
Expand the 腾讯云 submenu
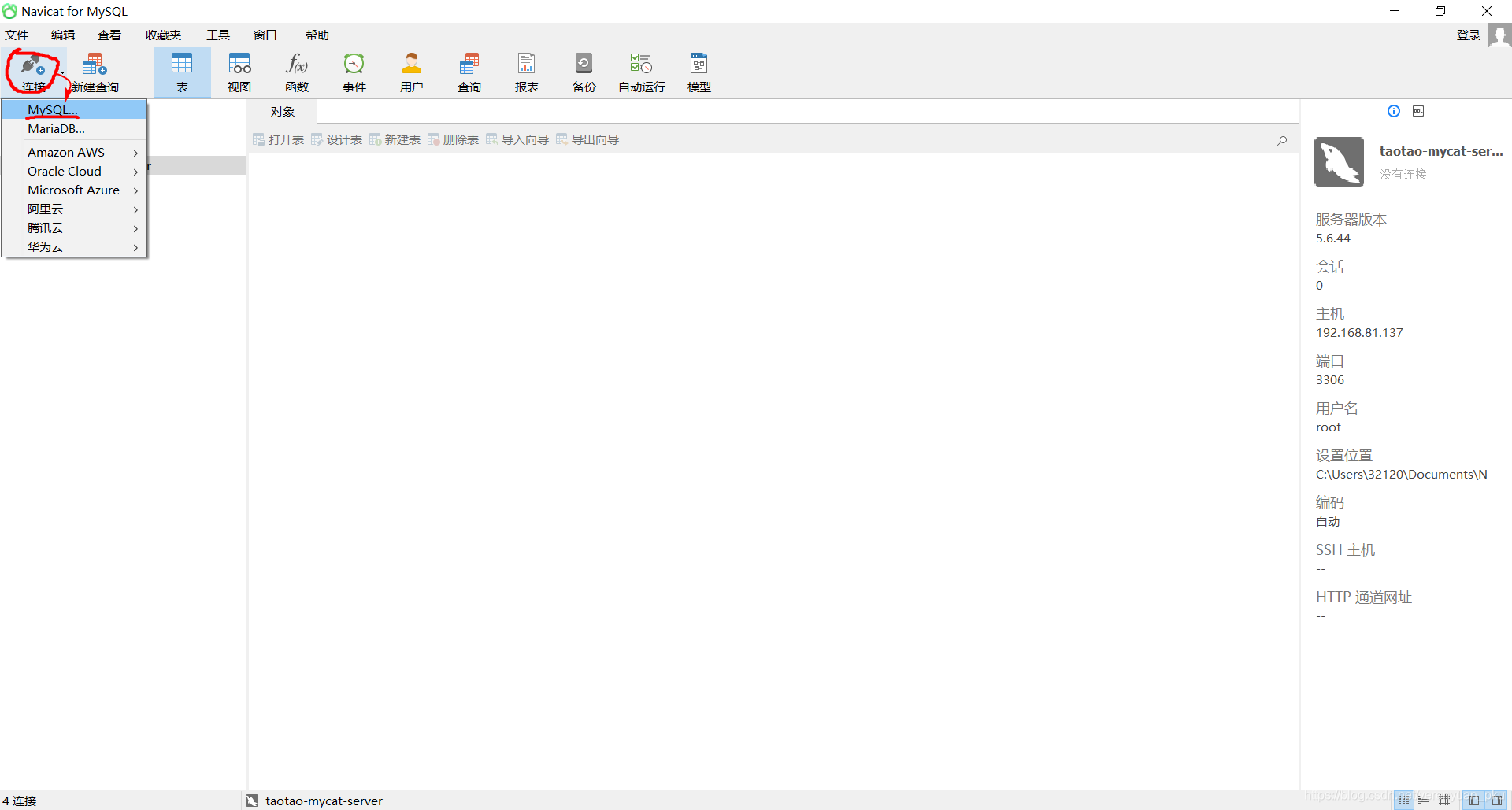pyautogui.click(x=74, y=227)
